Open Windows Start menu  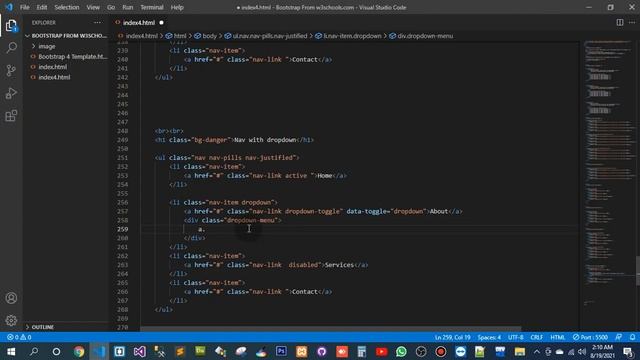click(x=11, y=351)
